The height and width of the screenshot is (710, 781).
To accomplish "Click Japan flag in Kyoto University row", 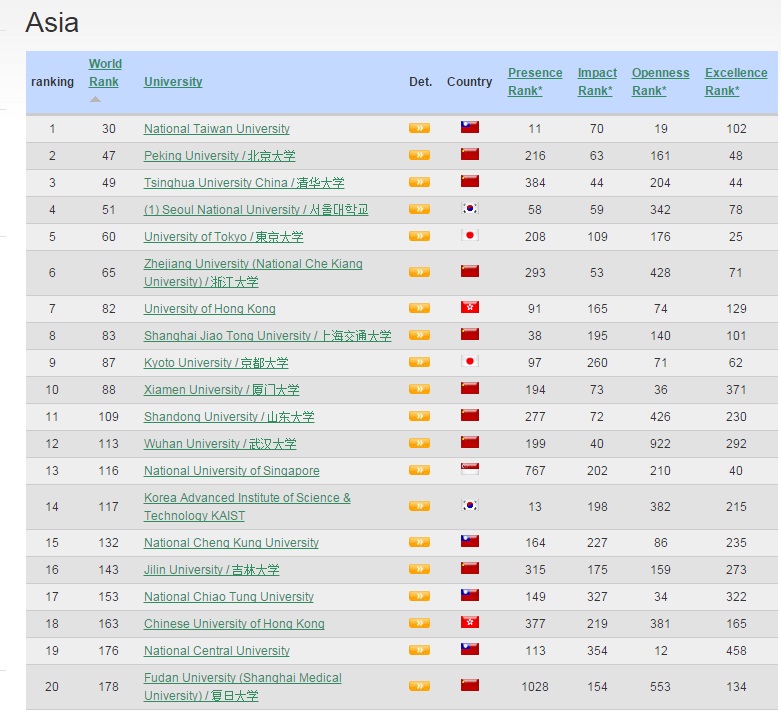I will coord(470,361).
